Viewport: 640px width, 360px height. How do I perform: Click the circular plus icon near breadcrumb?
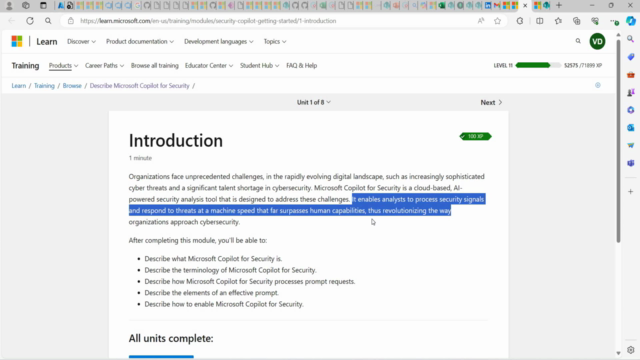(598, 85)
